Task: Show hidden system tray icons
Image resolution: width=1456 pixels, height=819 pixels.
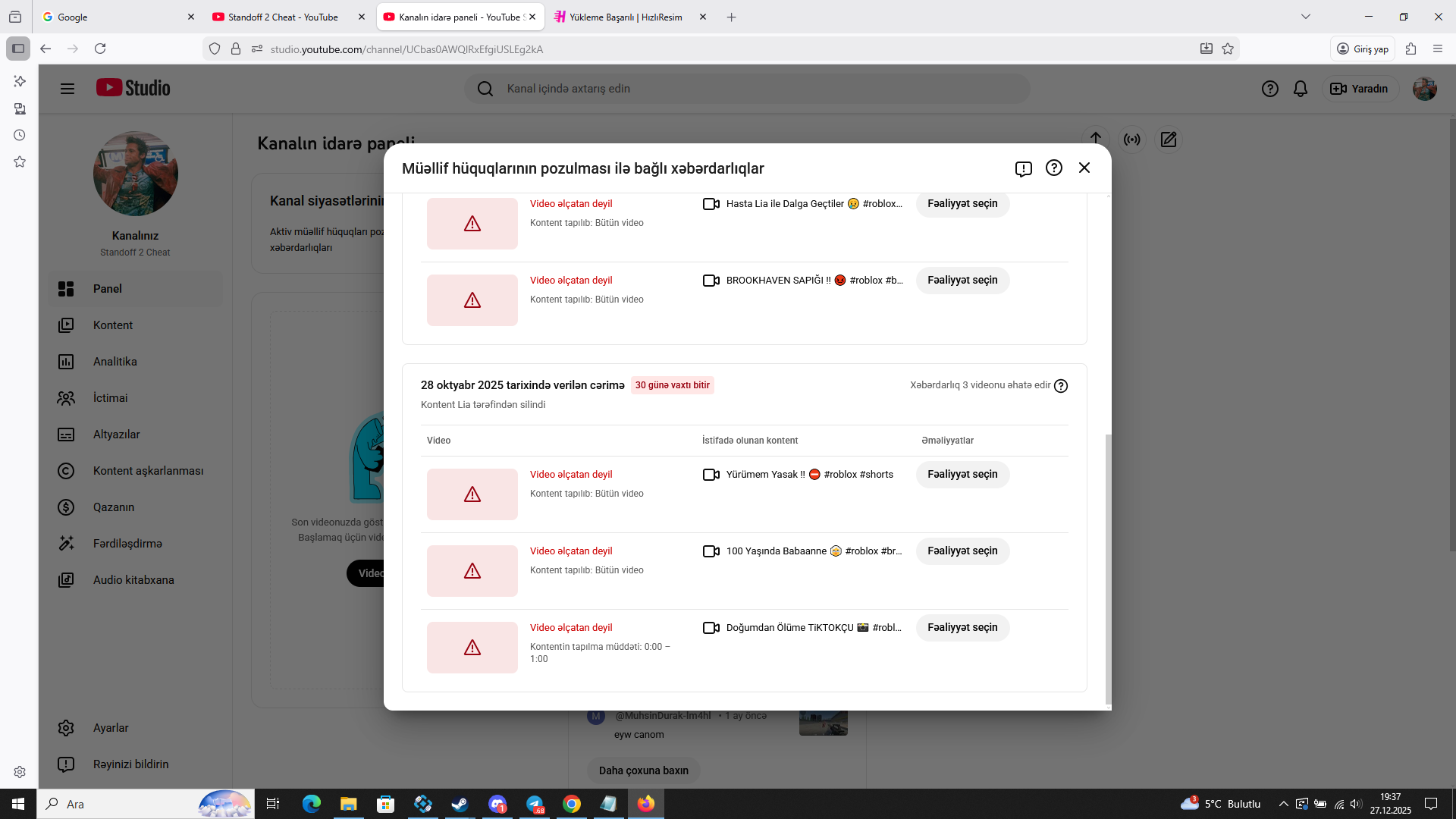Action: [x=1283, y=804]
